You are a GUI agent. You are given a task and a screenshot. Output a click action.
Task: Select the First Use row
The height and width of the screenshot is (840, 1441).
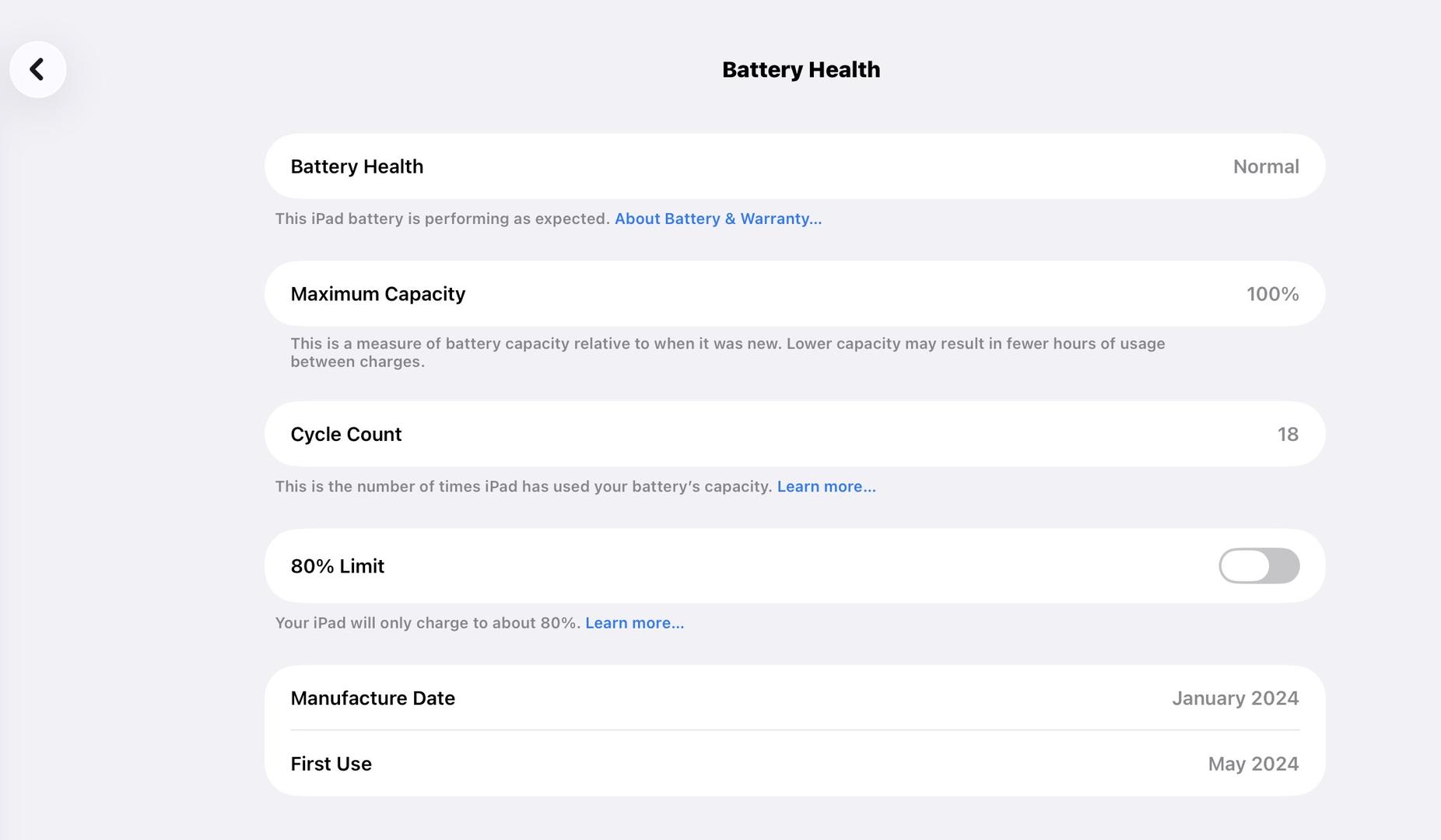click(794, 764)
